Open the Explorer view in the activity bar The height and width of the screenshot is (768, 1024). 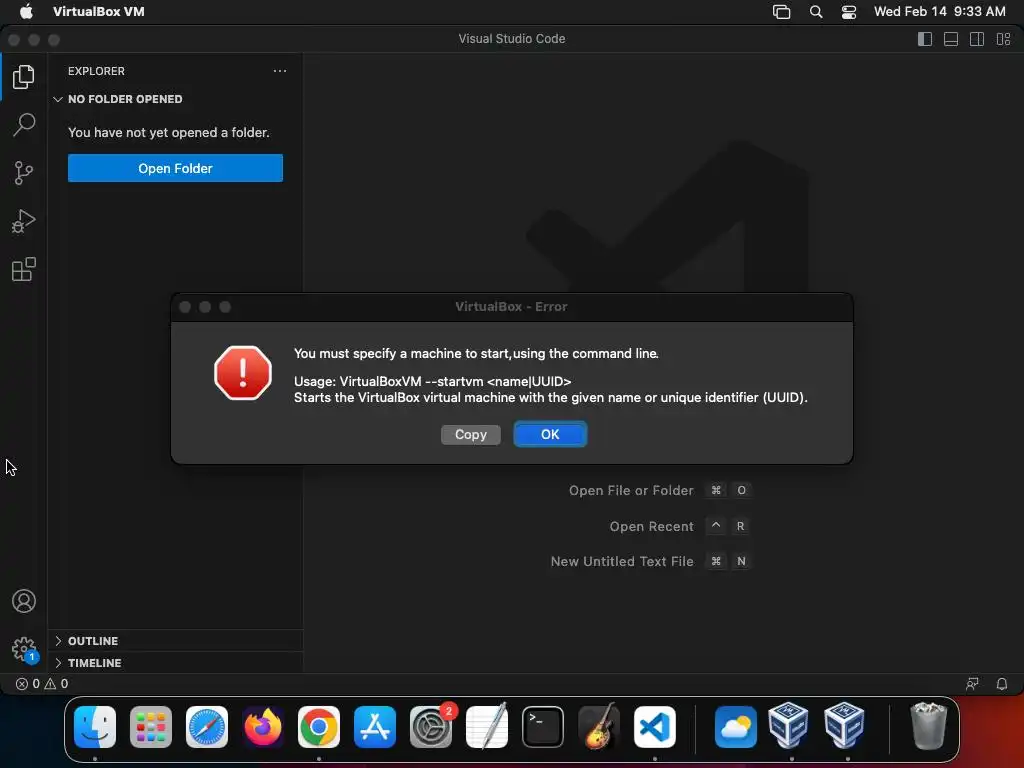pyautogui.click(x=24, y=77)
